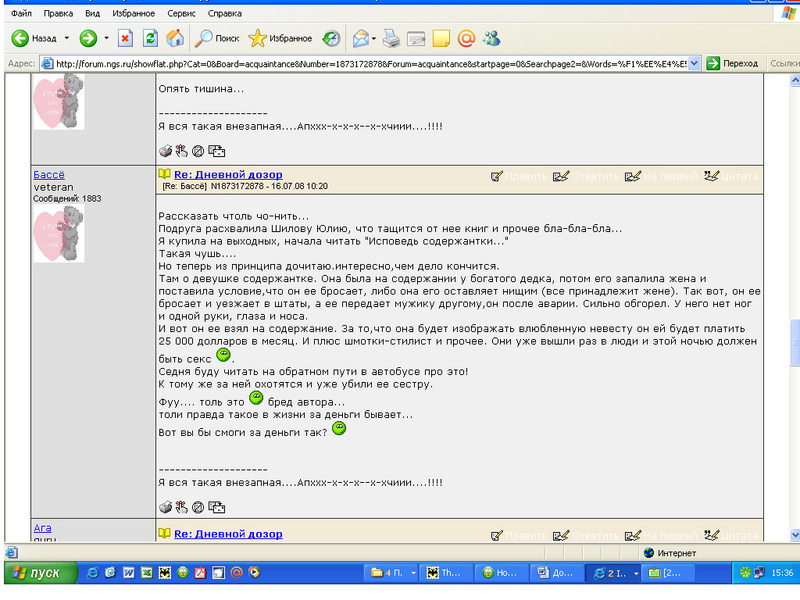Click the Переход go button

point(733,64)
